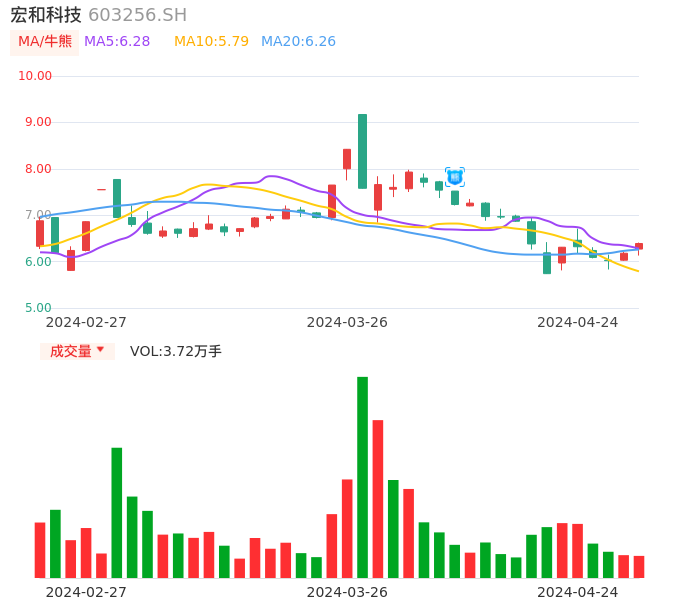Click the tallest green volume bar
The height and width of the screenshot is (606, 686).
(362, 477)
